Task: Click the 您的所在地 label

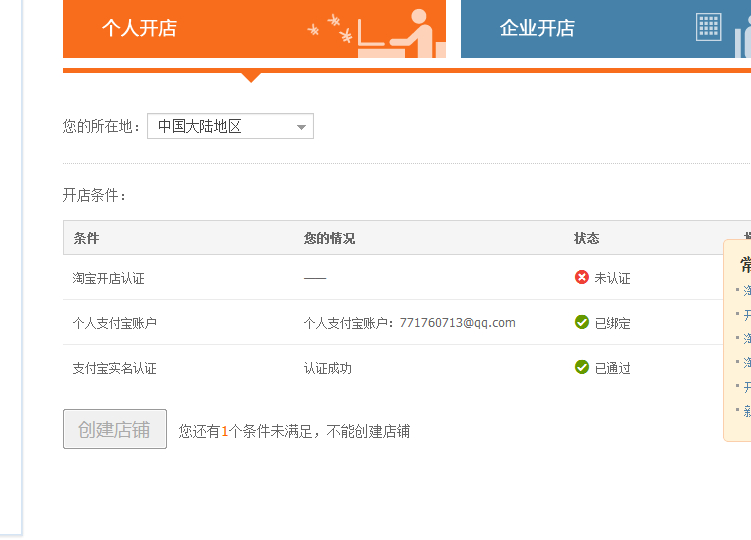Action: (102, 126)
